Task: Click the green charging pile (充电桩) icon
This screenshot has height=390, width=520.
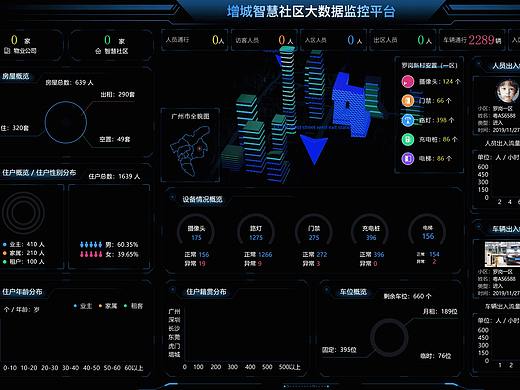Action: point(407,139)
